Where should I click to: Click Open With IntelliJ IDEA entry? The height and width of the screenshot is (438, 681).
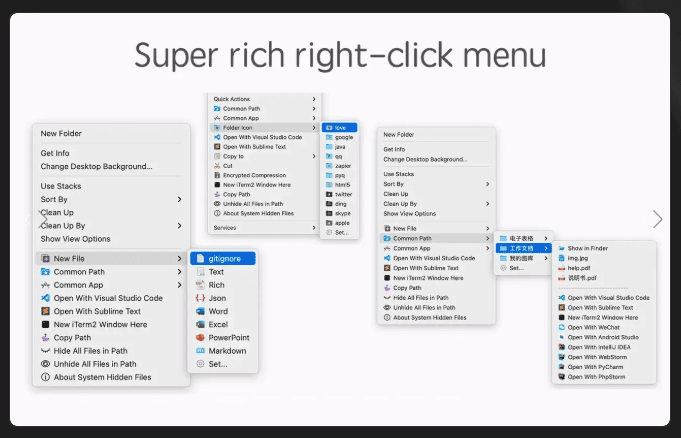pyautogui.click(x=604, y=347)
